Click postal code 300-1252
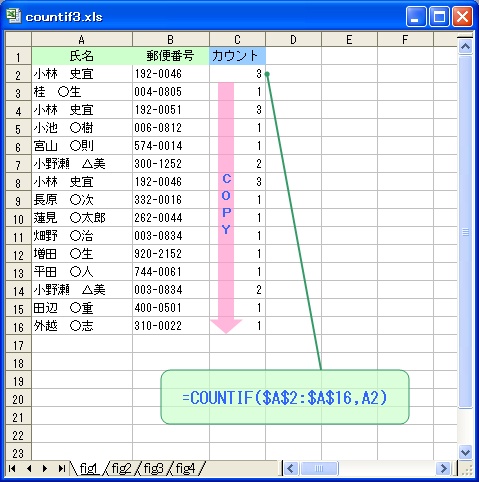The width and height of the screenshot is (479, 482). coord(171,164)
